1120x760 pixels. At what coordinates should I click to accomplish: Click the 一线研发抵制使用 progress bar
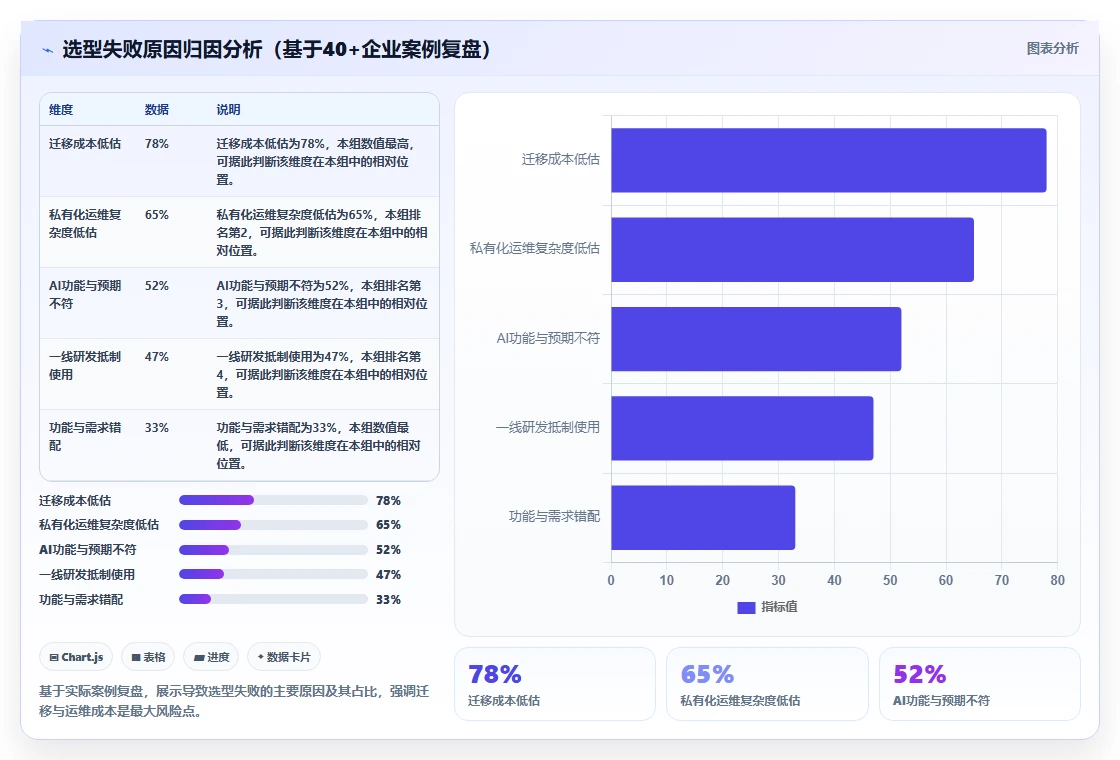[273, 574]
